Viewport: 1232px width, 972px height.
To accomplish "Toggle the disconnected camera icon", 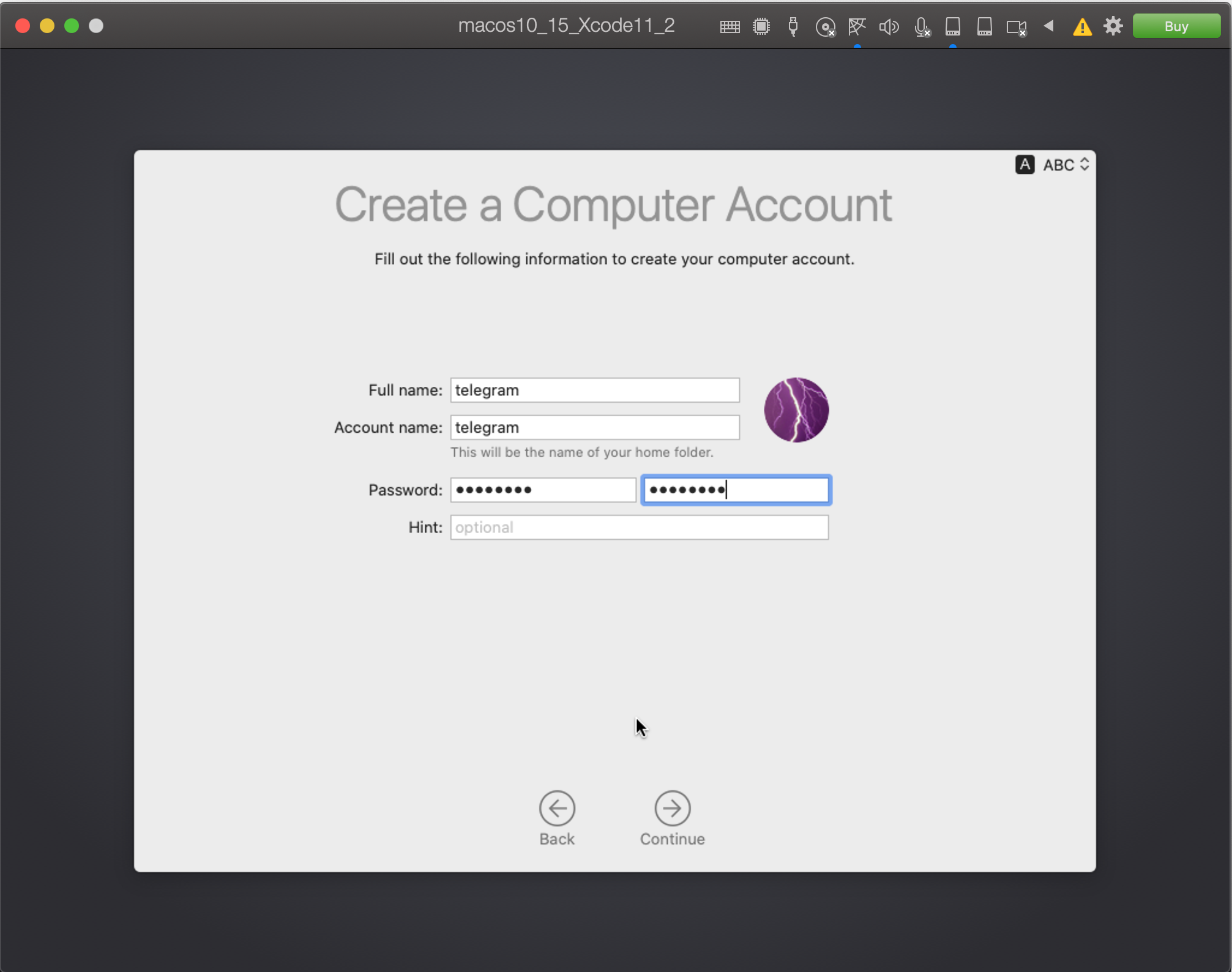I will coord(1017,26).
